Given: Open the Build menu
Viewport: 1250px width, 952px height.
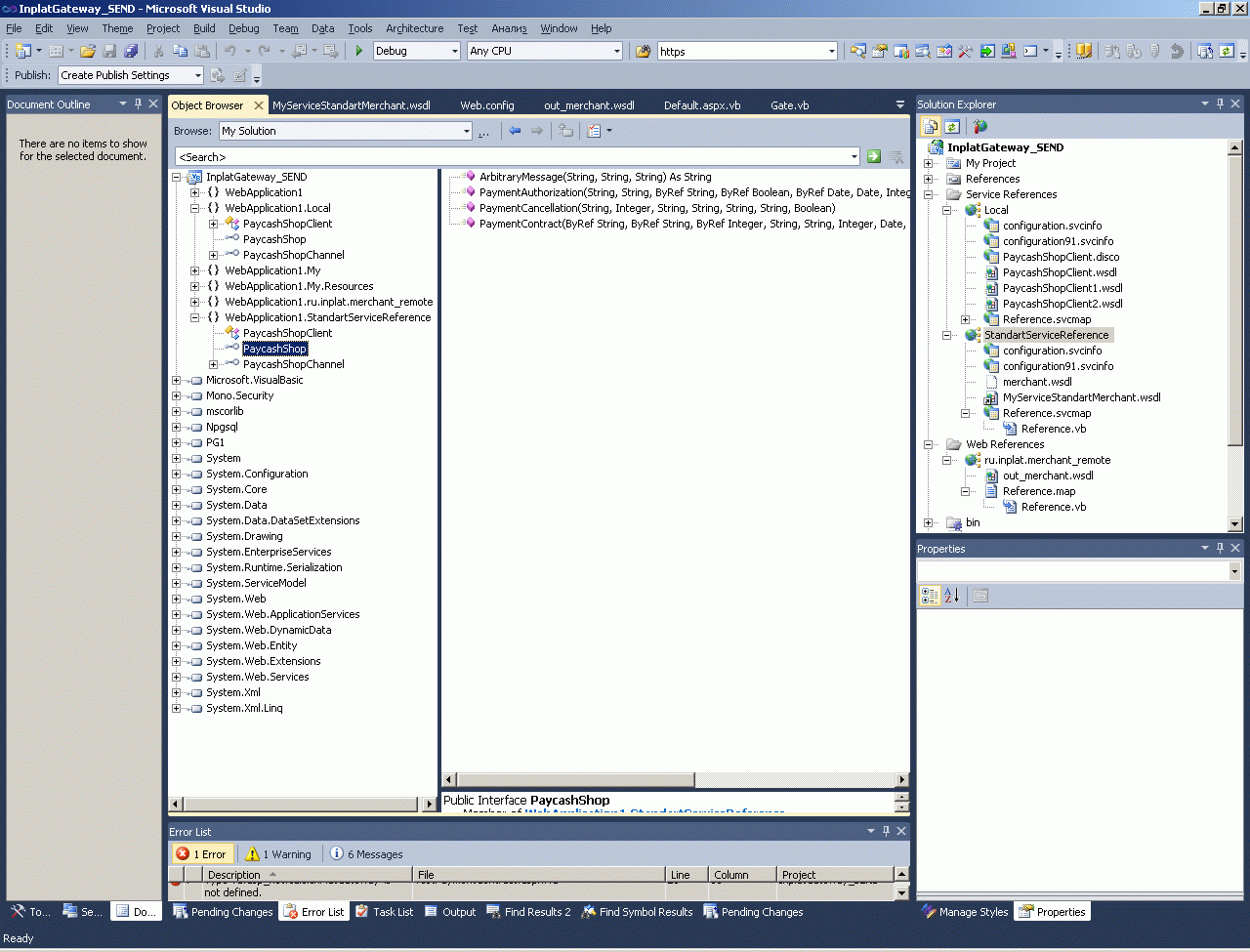Looking at the screenshot, I should click(x=204, y=28).
